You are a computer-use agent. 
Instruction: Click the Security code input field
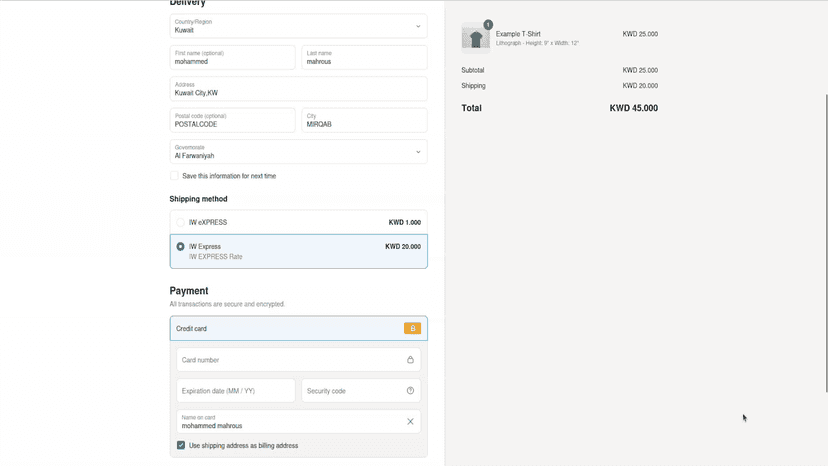point(361,391)
